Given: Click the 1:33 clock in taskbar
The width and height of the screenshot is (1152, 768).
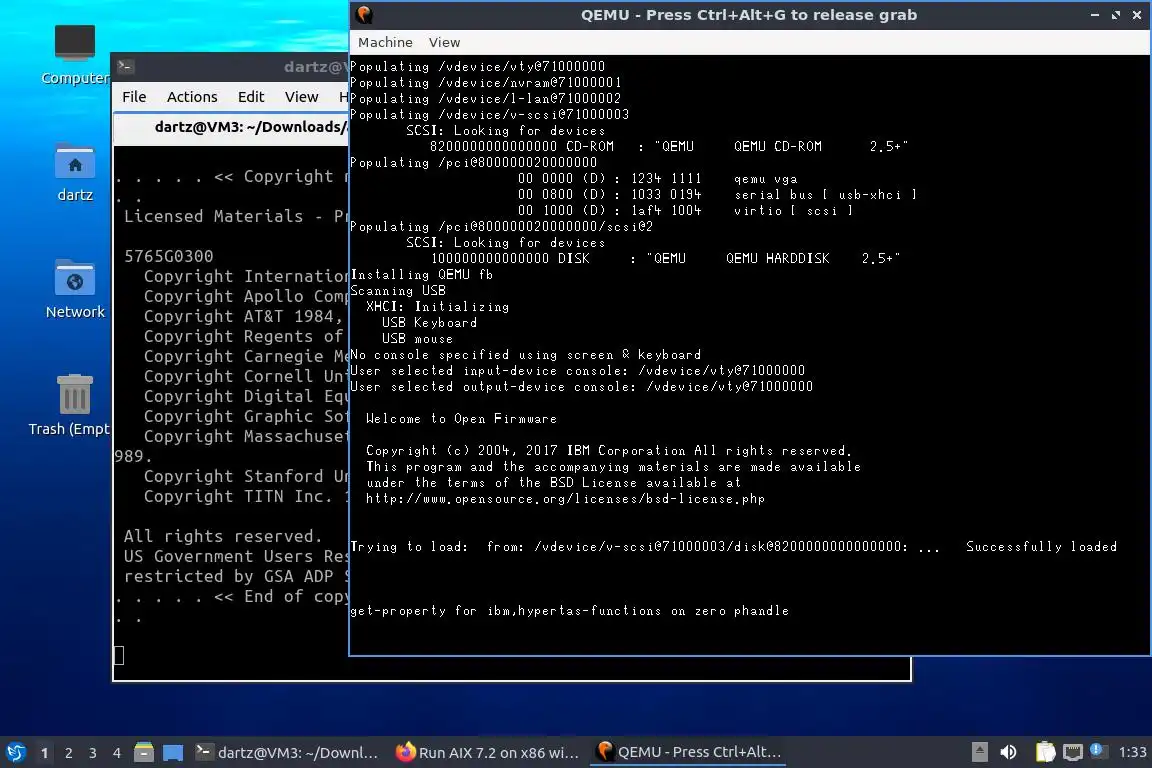Looking at the screenshot, I should (1132, 752).
